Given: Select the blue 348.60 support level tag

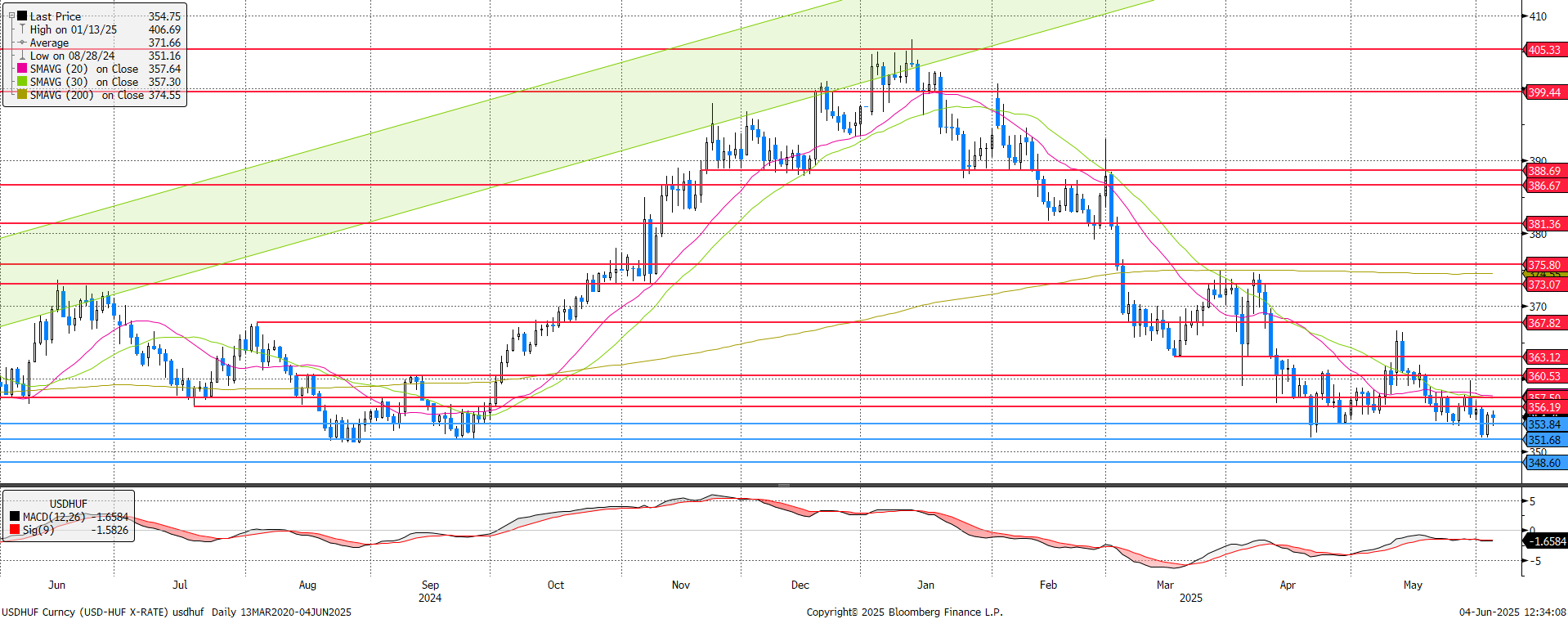Looking at the screenshot, I should pos(1543,463).
